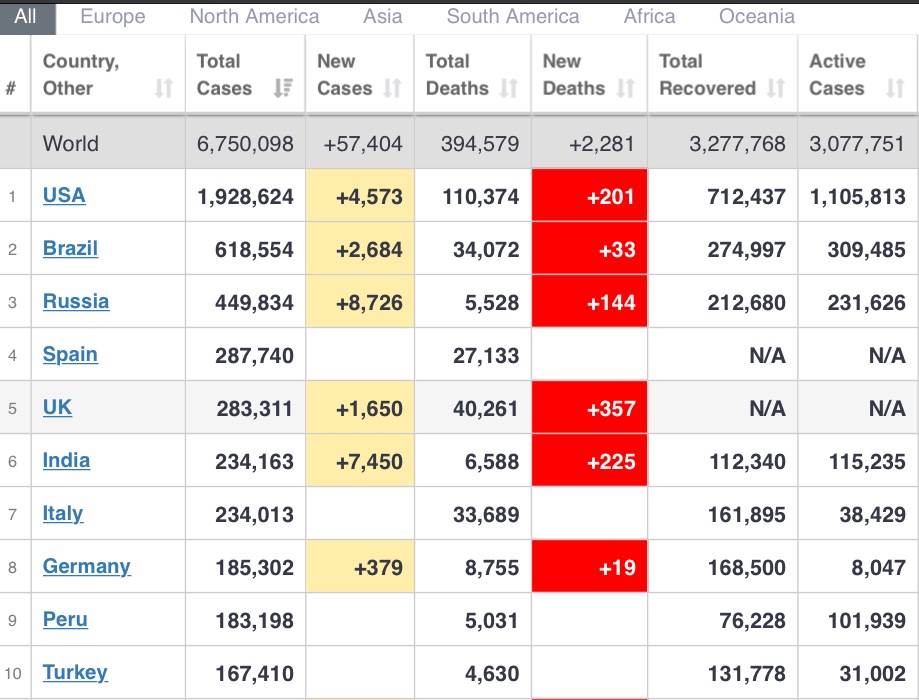
Task: Select the All tab
Action: (x=28, y=17)
